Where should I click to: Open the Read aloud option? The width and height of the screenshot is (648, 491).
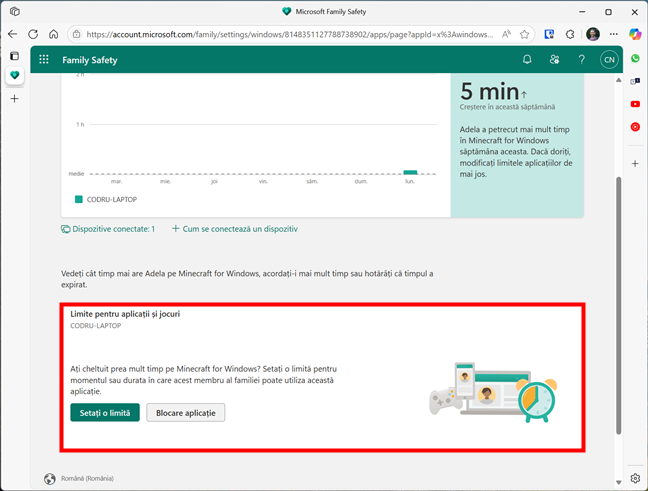click(x=506, y=34)
